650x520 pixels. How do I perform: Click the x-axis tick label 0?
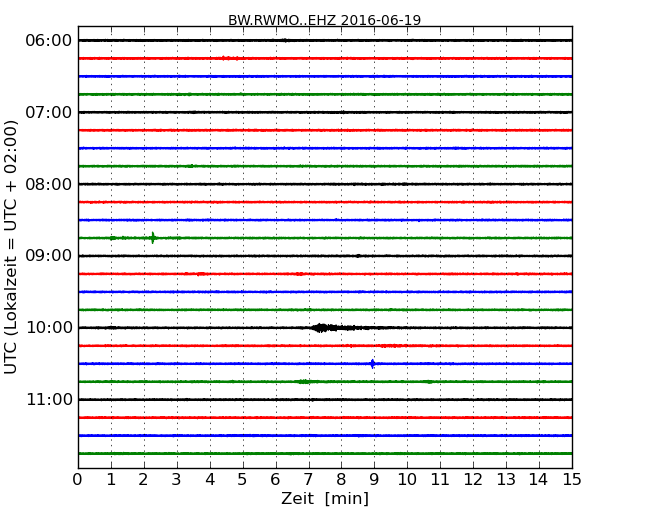pyautogui.click(x=78, y=479)
